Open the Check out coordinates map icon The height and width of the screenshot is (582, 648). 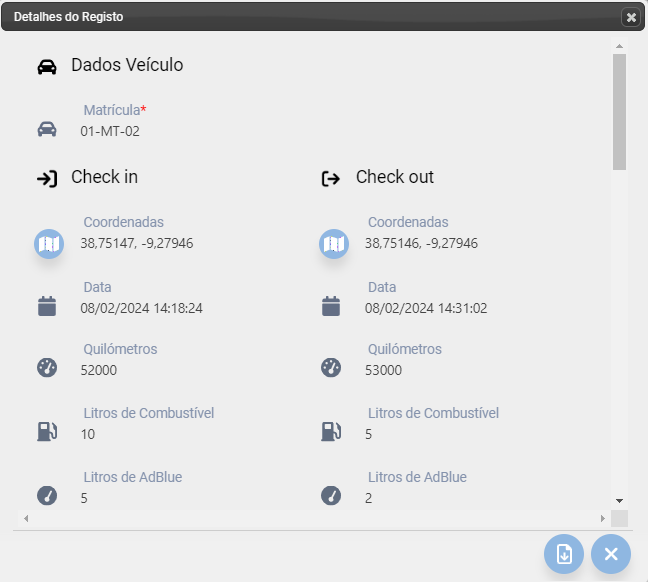click(334, 244)
